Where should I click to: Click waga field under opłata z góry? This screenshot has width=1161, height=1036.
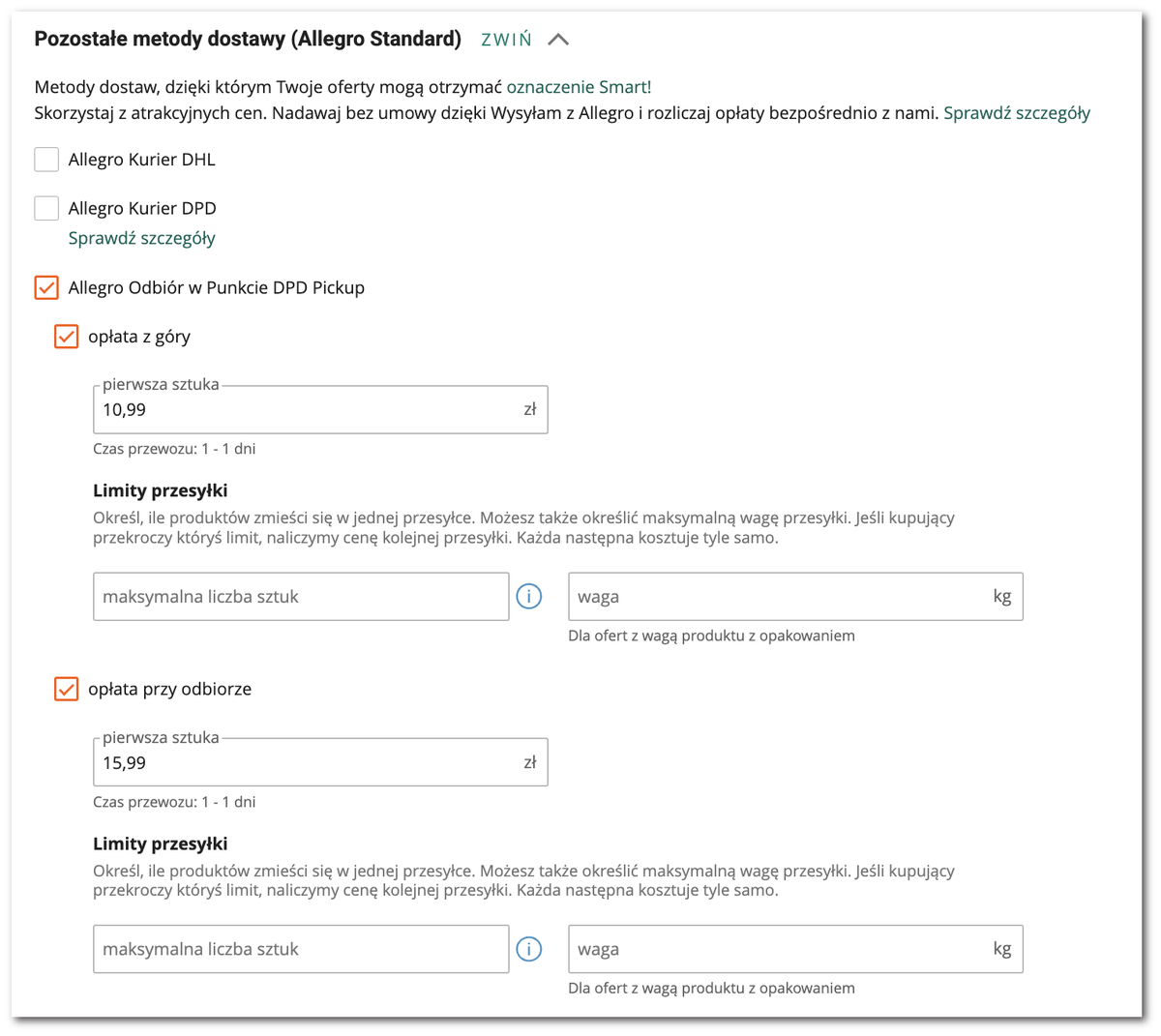[x=779, y=597]
